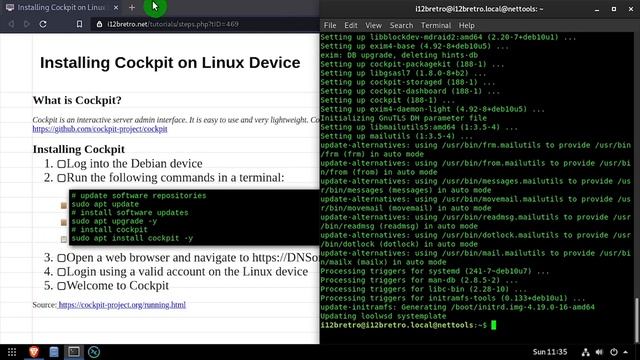Viewport: 640px width, 360px height.
Task: Open the applications grid in the taskbar
Action: point(12,352)
